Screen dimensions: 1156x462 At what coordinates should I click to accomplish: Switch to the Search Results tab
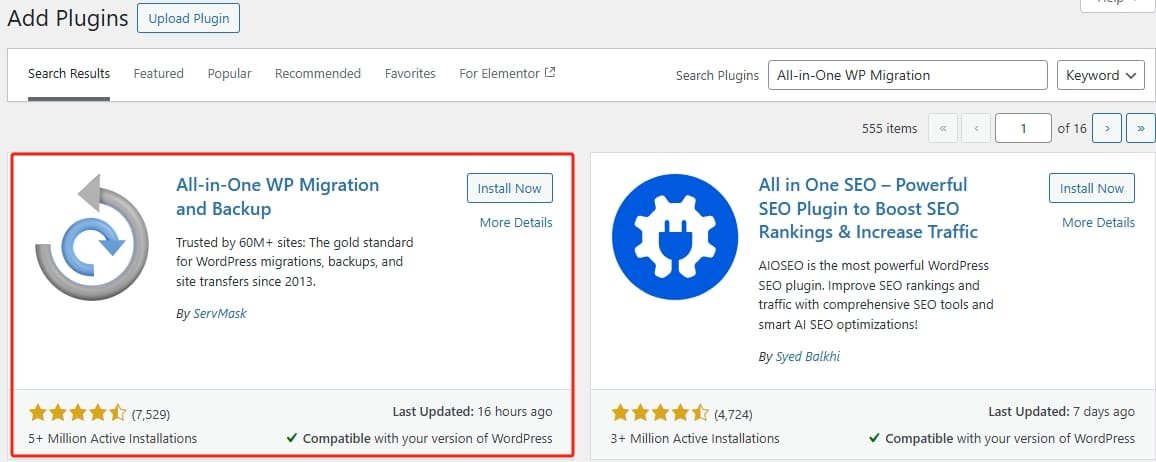[69, 74]
